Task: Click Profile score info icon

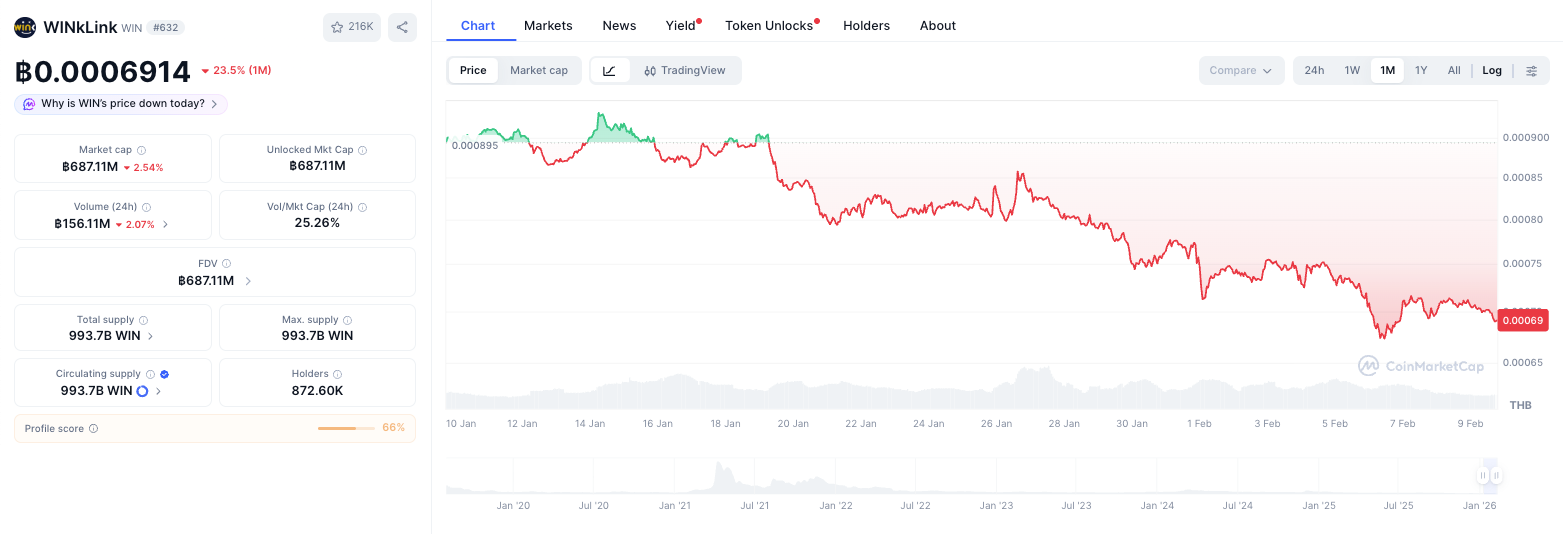Action: click(x=93, y=428)
